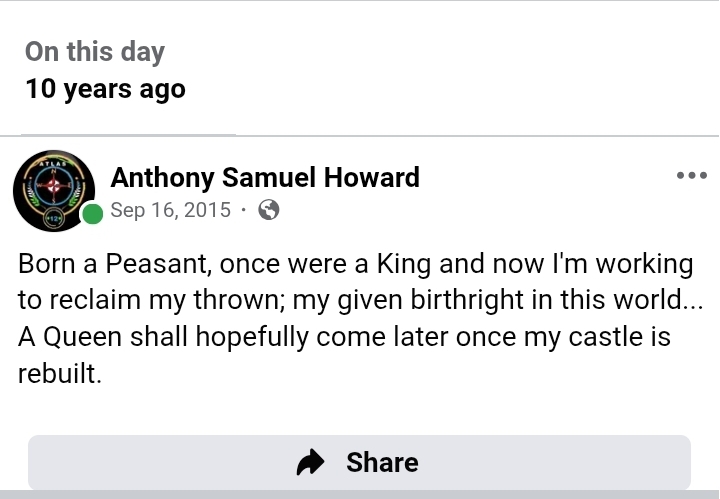The width and height of the screenshot is (720, 499).
Task: Click the "to reclaim my thrown" post line
Action: 360,300
